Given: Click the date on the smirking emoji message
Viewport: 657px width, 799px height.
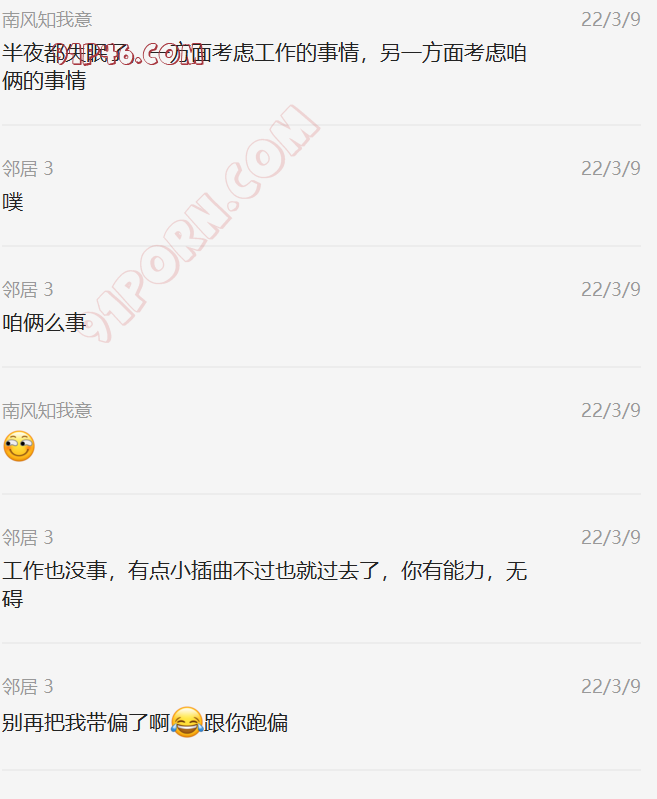Looking at the screenshot, I should pyautogui.click(x=611, y=410).
